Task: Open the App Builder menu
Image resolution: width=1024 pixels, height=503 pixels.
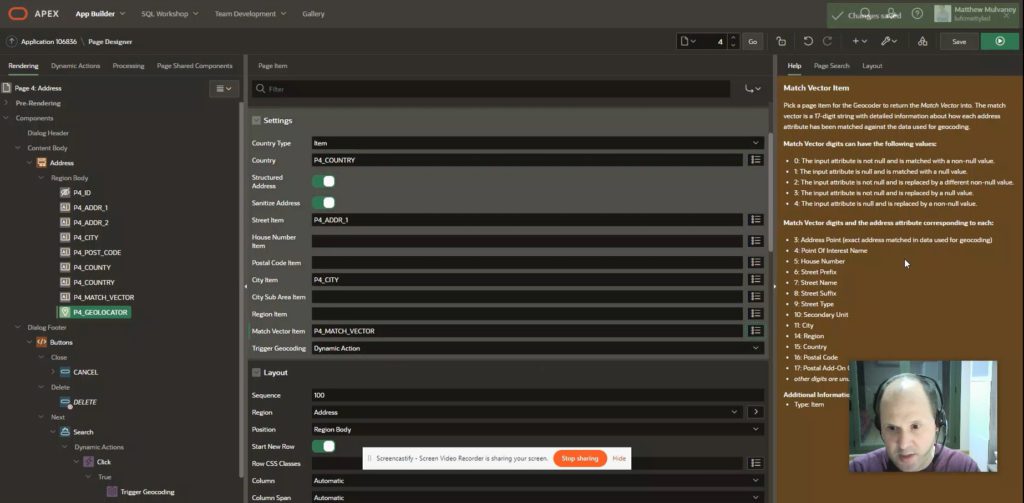Action: point(101,14)
